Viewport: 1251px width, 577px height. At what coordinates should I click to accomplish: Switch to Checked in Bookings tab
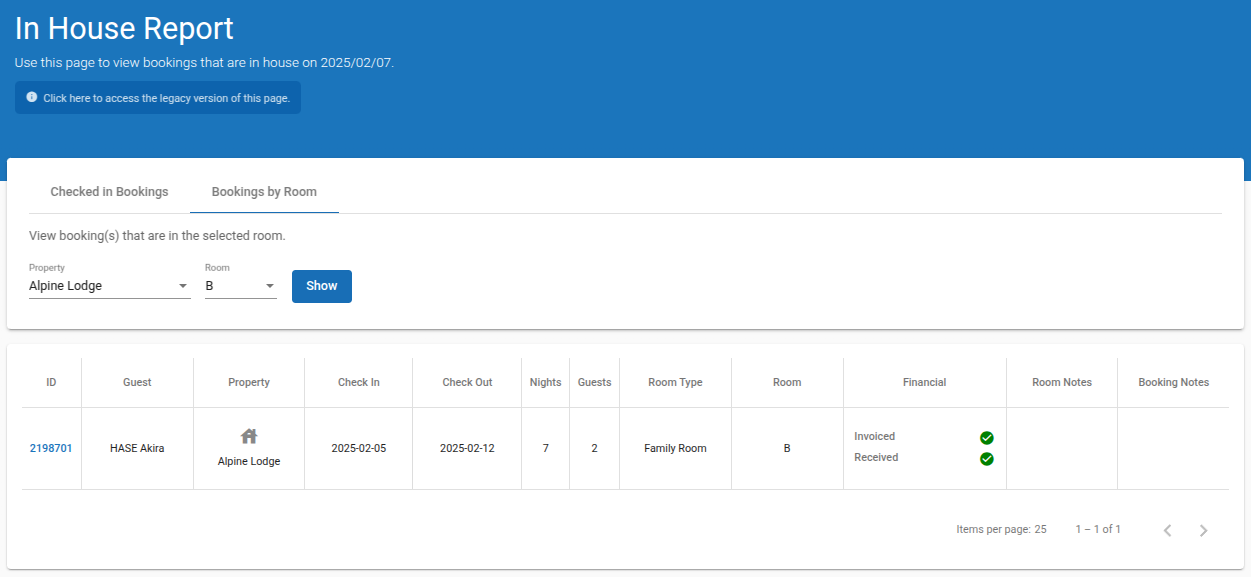click(x=109, y=192)
